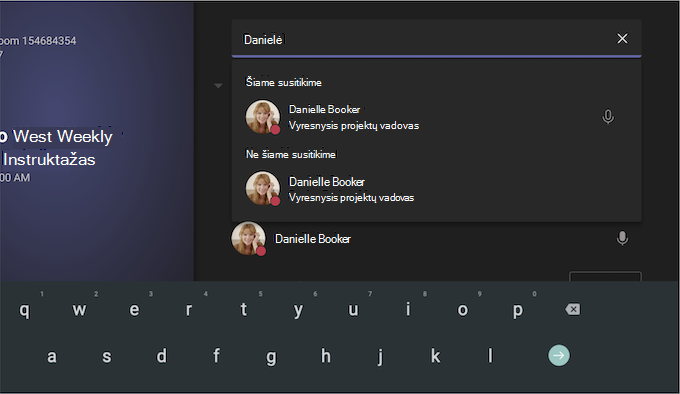Click inside the Danielė search field
The width and height of the screenshot is (680, 394).
(427, 39)
